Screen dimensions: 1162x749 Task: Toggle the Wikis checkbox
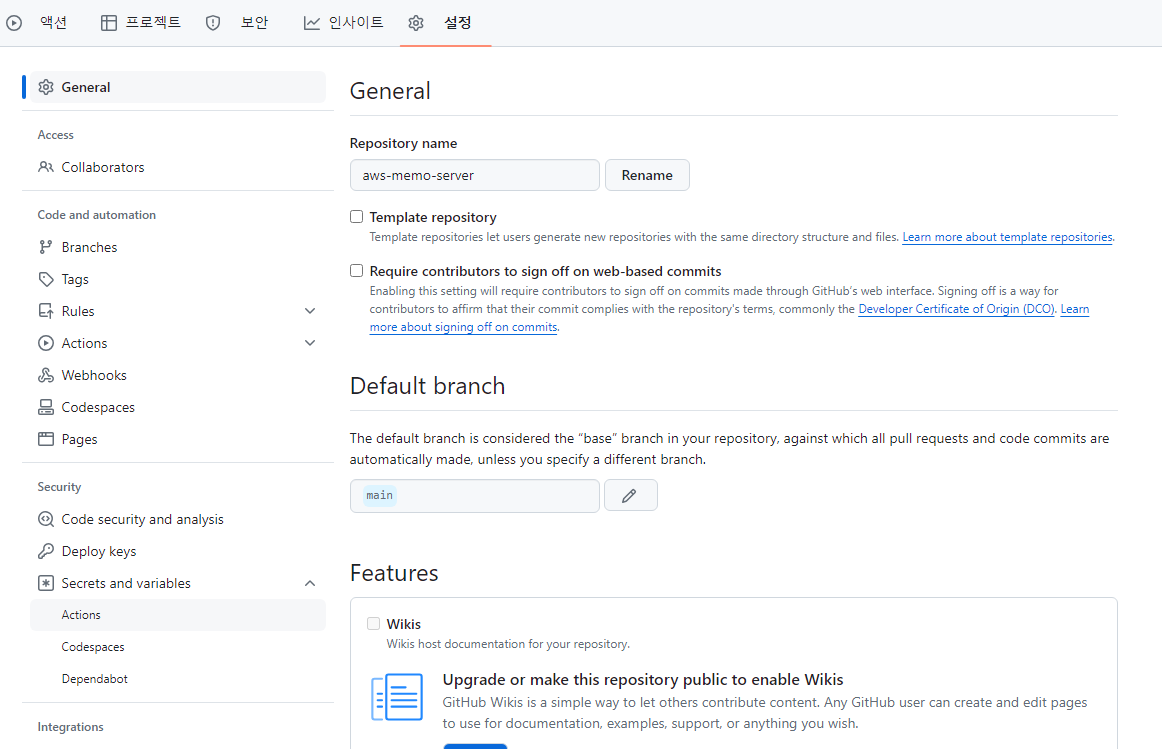[x=374, y=624]
